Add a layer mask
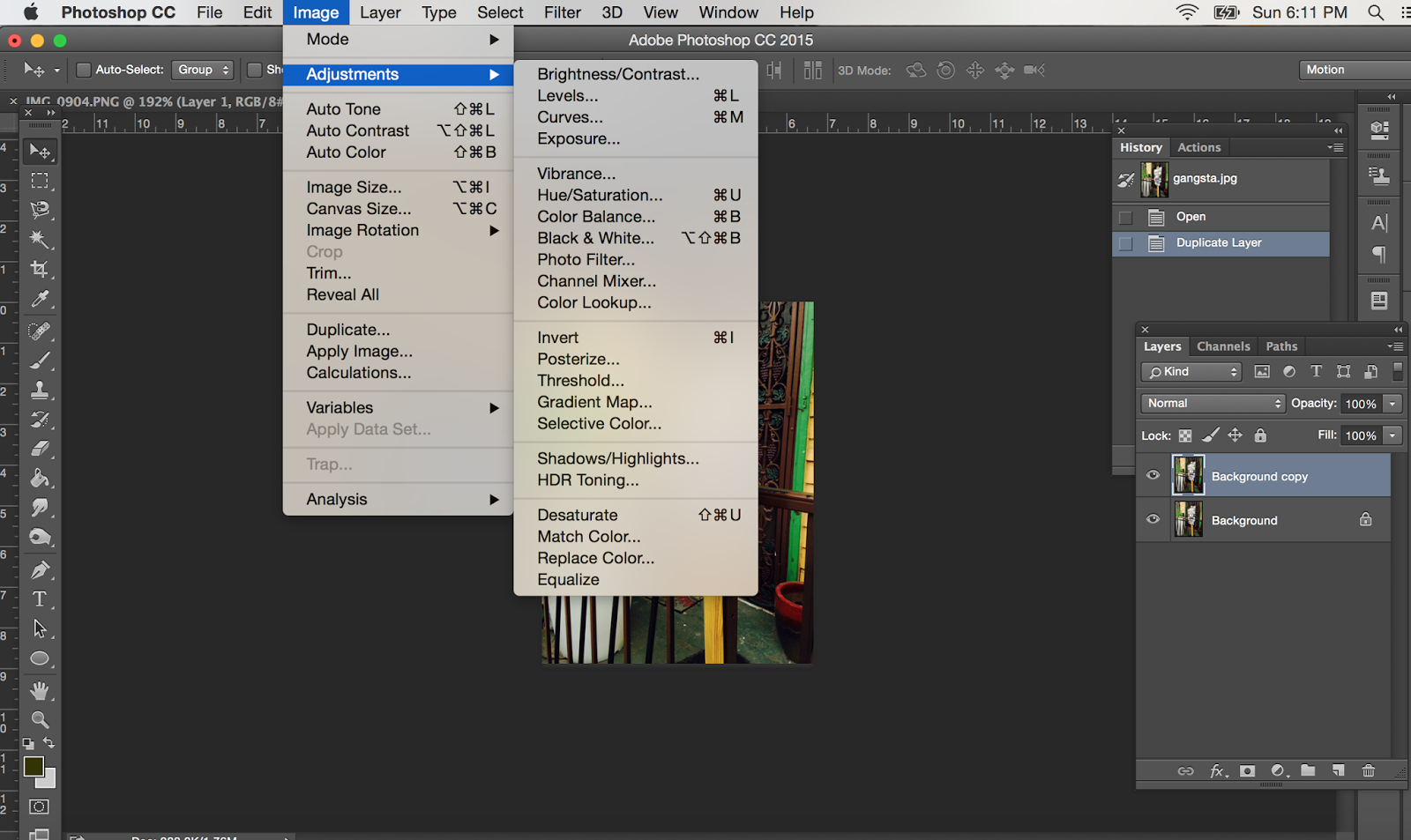Image resolution: width=1411 pixels, height=840 pixels. click(x=1247, y=771)
